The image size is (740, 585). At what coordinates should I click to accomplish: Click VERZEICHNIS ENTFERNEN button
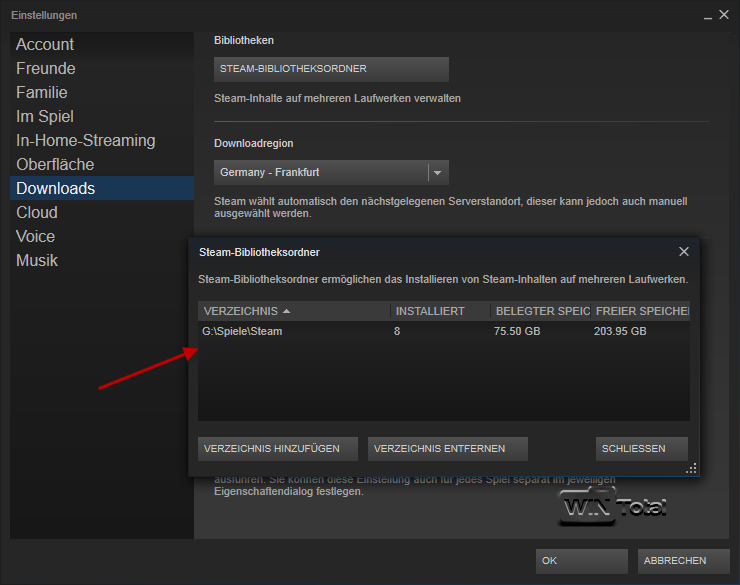(448, 449)
